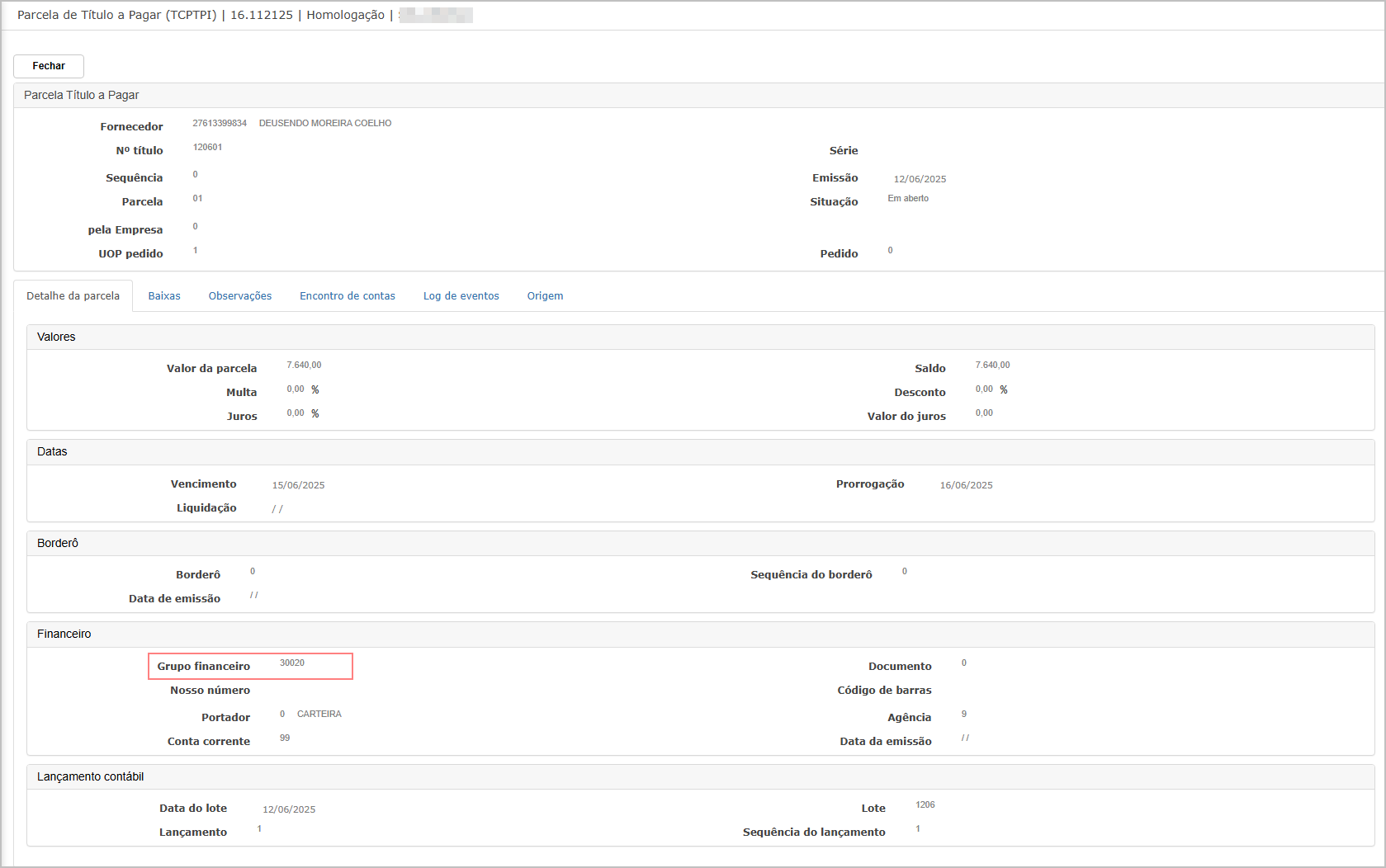The image size is (1386, 868).
Task: Select Portador name CARTEIRA
Action: click(319, 714)
